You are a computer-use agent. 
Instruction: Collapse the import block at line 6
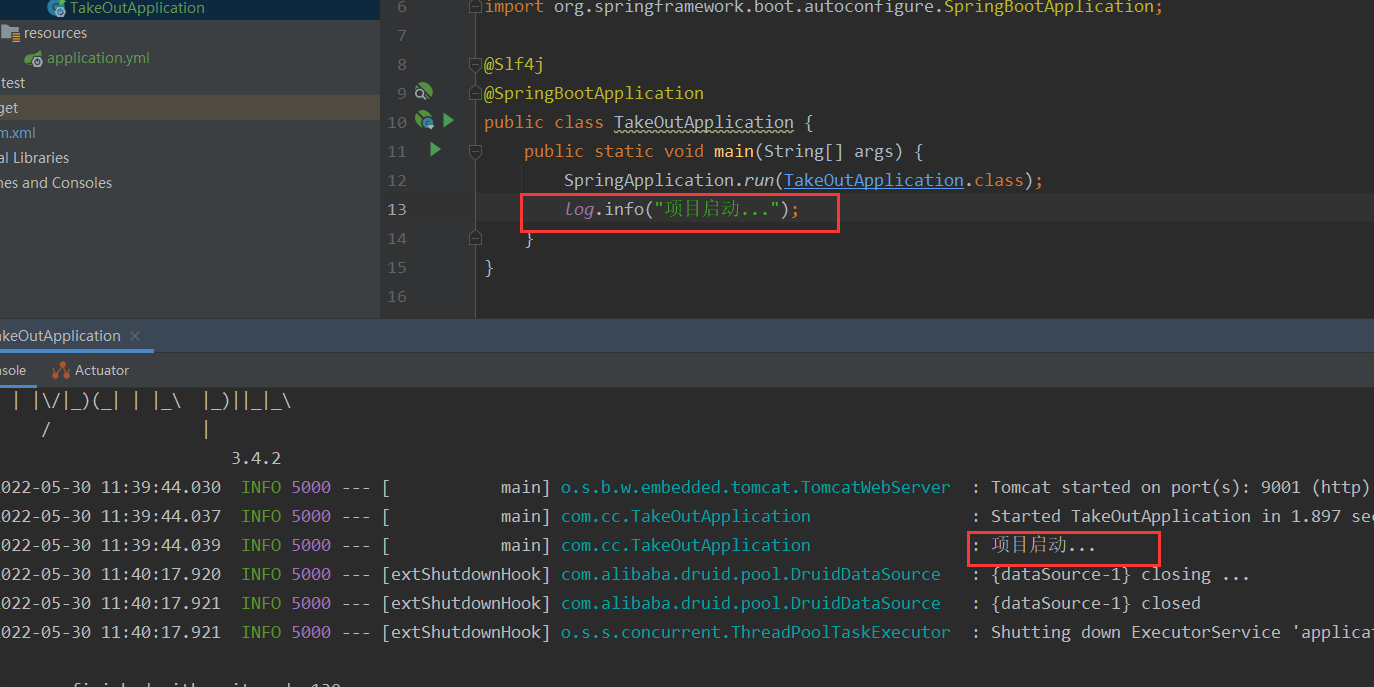(x=477, y=8)
